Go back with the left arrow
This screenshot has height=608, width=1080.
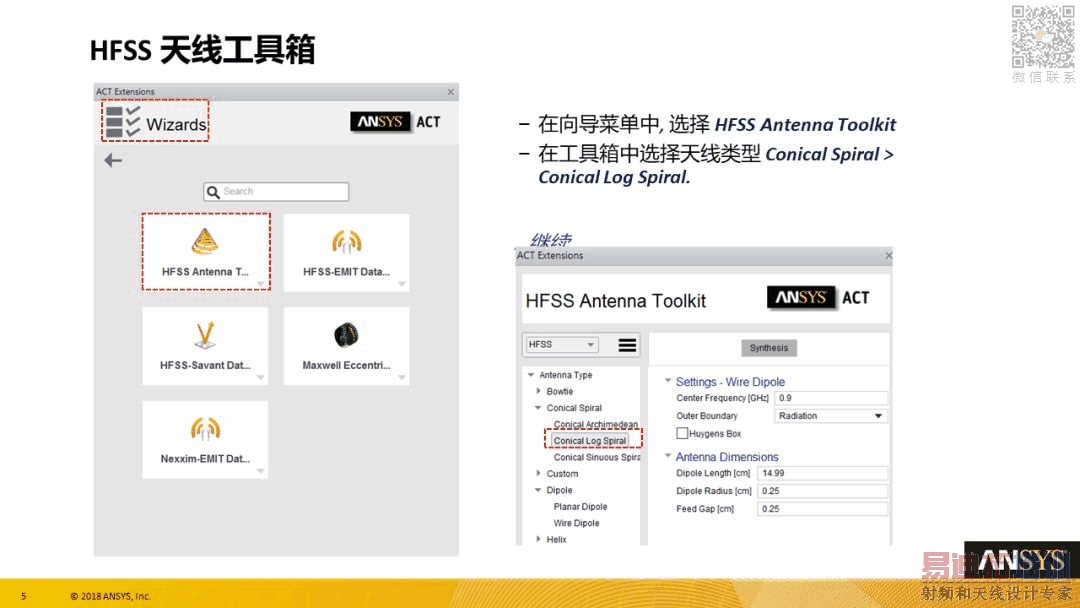tap(113, 160)
